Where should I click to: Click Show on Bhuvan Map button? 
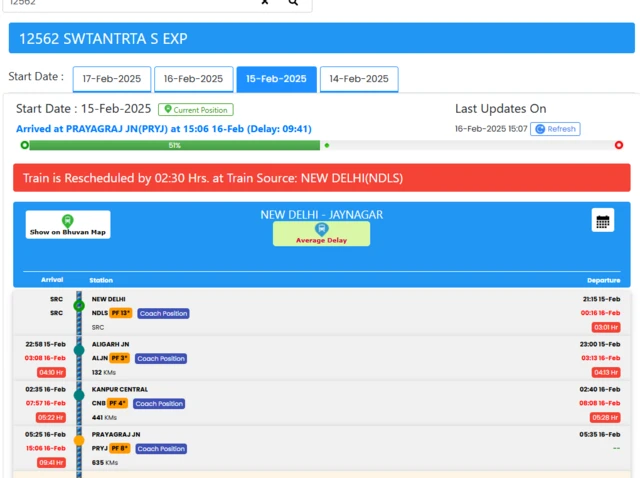click(68, 225)
